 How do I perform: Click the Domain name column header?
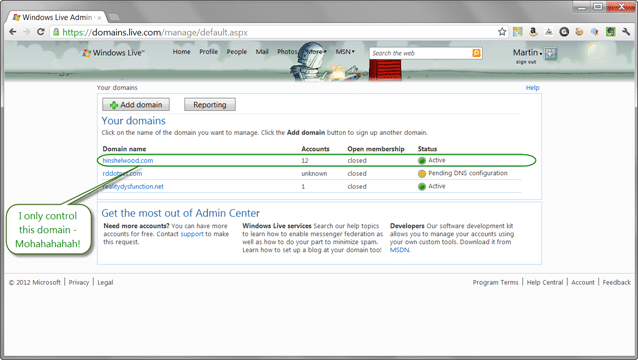124,149
